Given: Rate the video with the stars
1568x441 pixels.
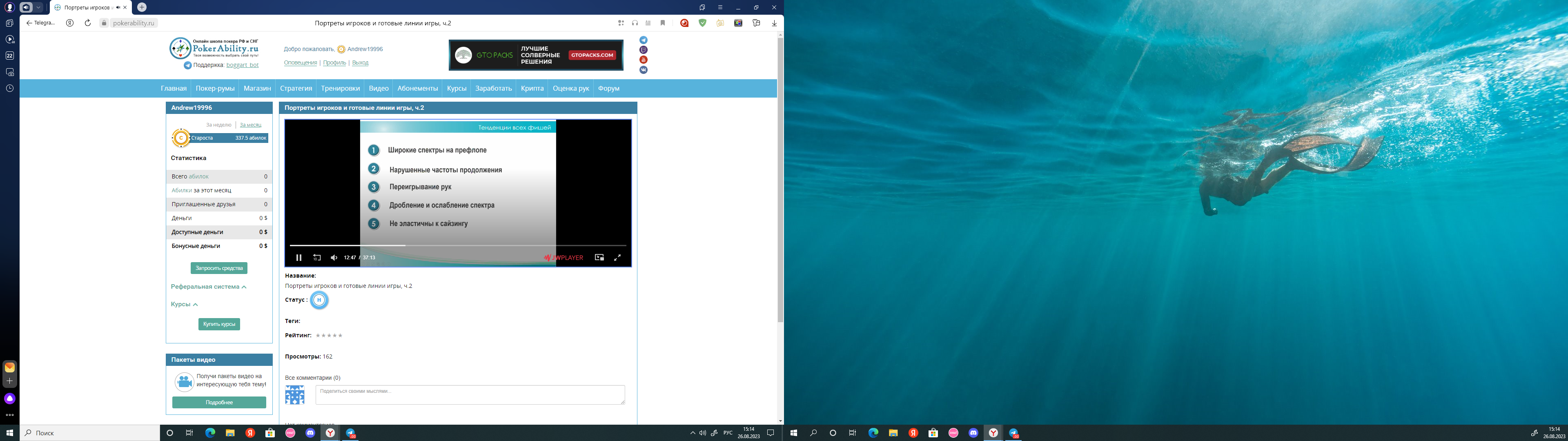Looking at the screenshot, I should (x=329, y=336).
